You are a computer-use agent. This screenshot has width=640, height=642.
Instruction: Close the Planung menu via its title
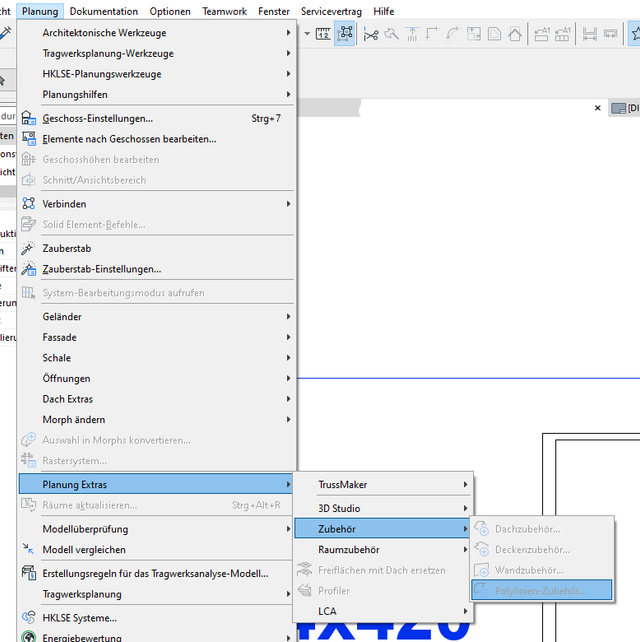tap(40, 11)
